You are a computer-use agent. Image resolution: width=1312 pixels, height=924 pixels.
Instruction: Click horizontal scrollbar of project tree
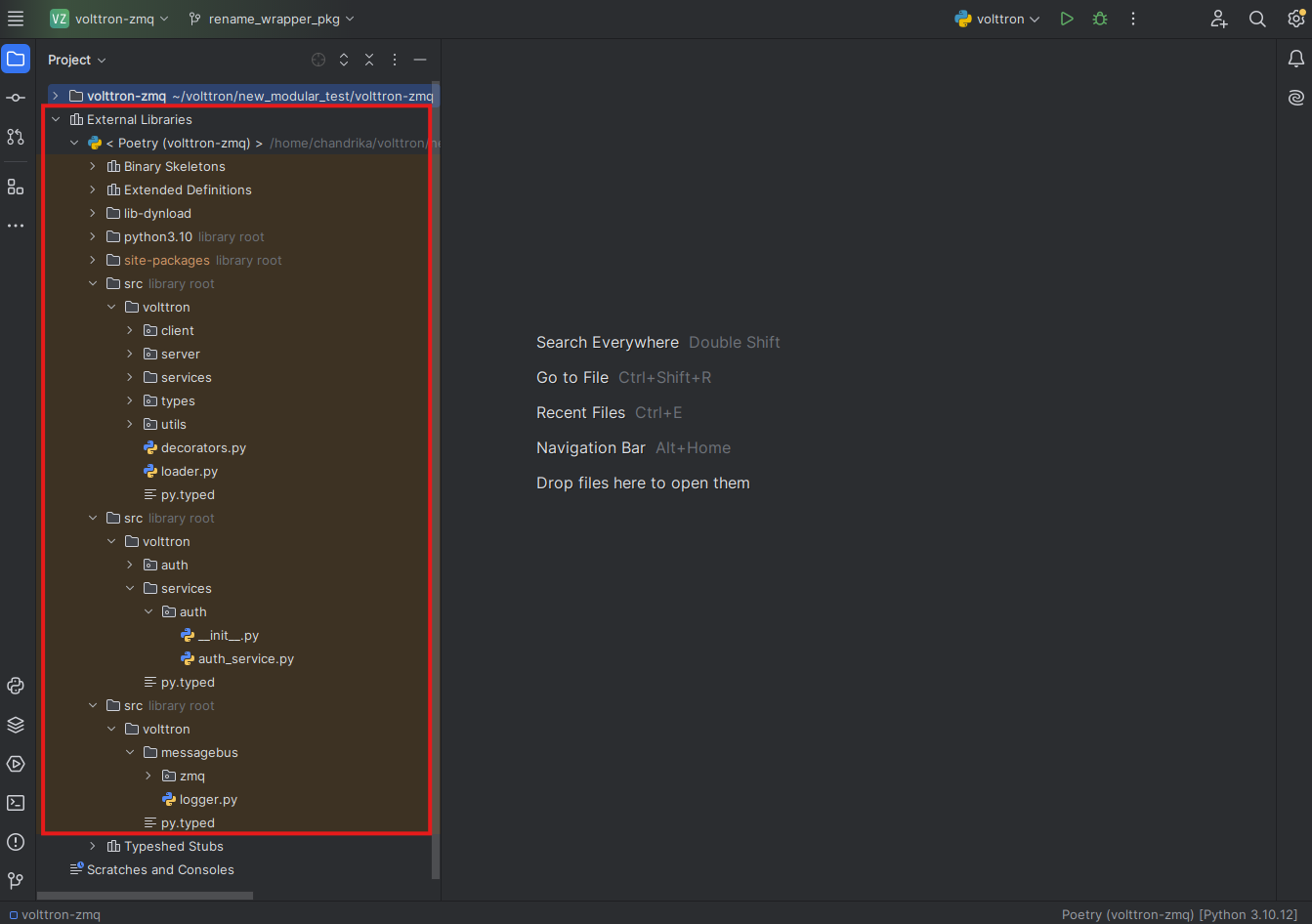(x=147, y=895)
